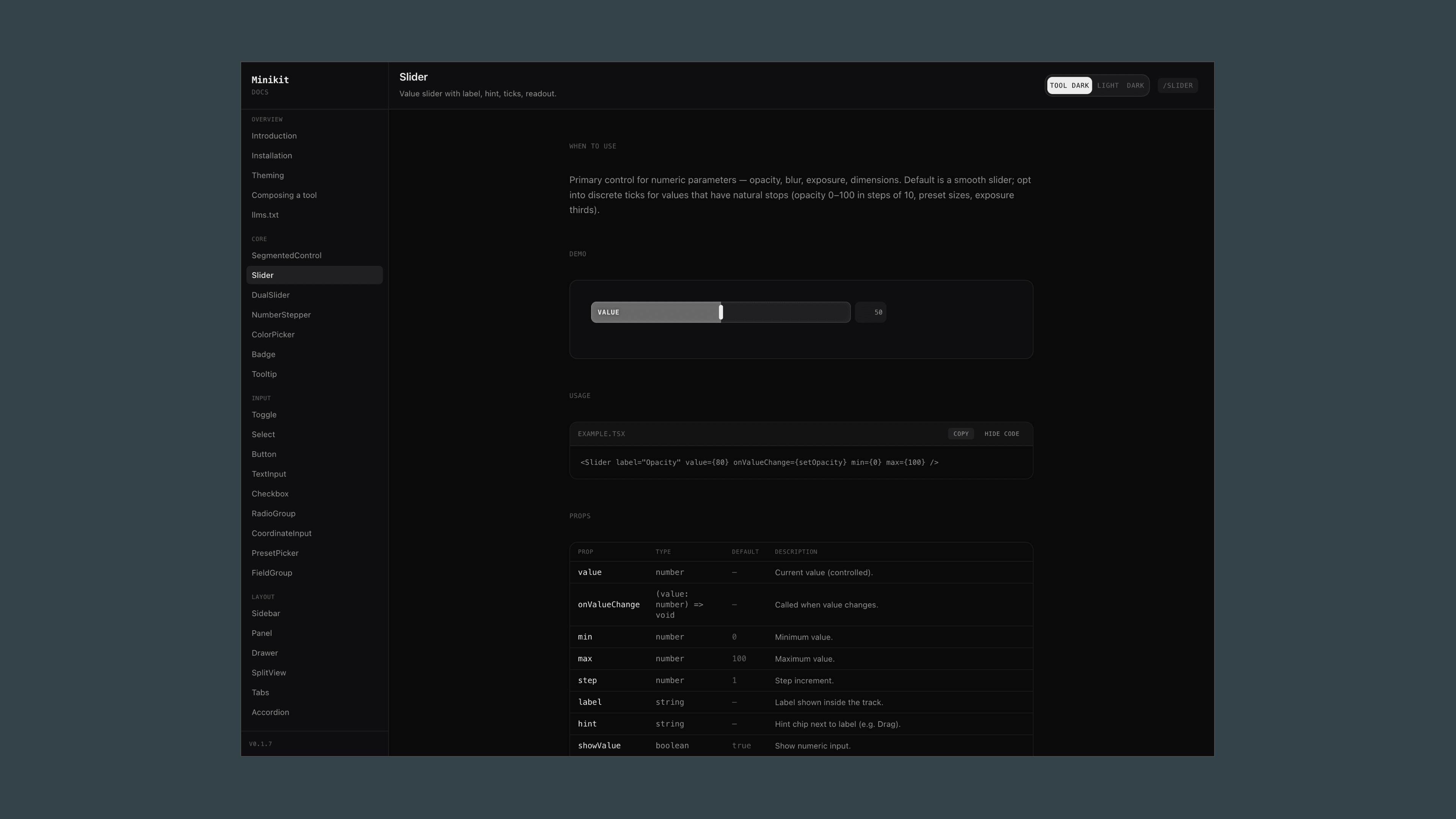1456x819 pixels.
Task: Switch theme to the Dark option
Action: (1135, 85)
